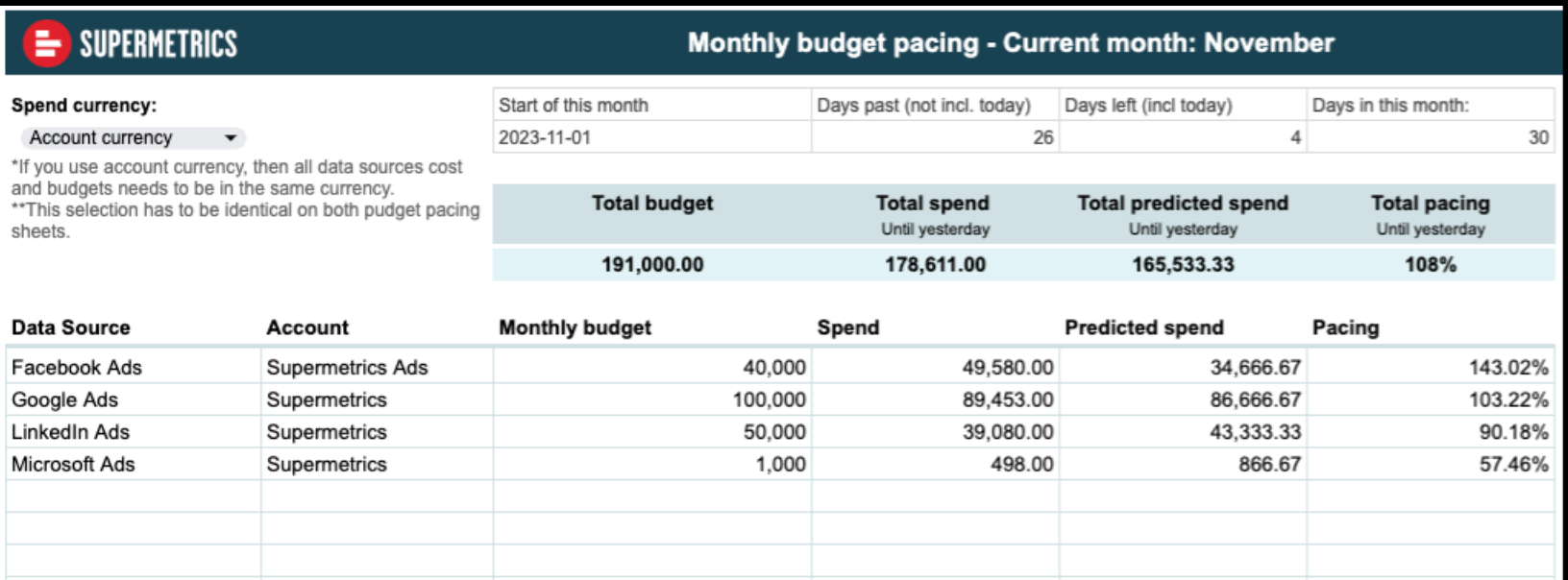Select the start date cell 2023-11-01
This screenshot has width=1568, height=580.
click(650, 137)
